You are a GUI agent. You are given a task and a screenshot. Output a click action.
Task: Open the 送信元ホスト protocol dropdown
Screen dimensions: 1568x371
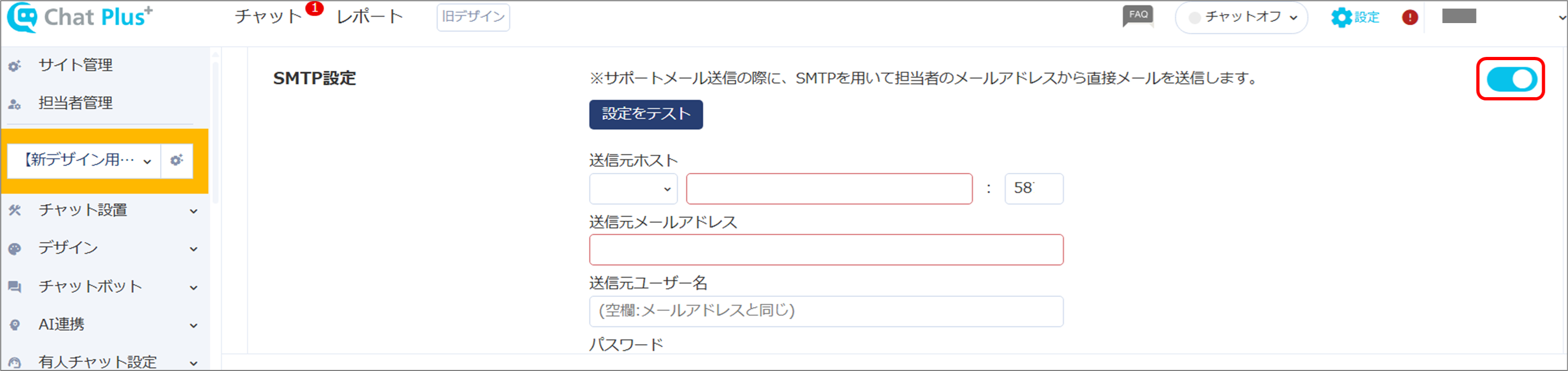point(633,189)
